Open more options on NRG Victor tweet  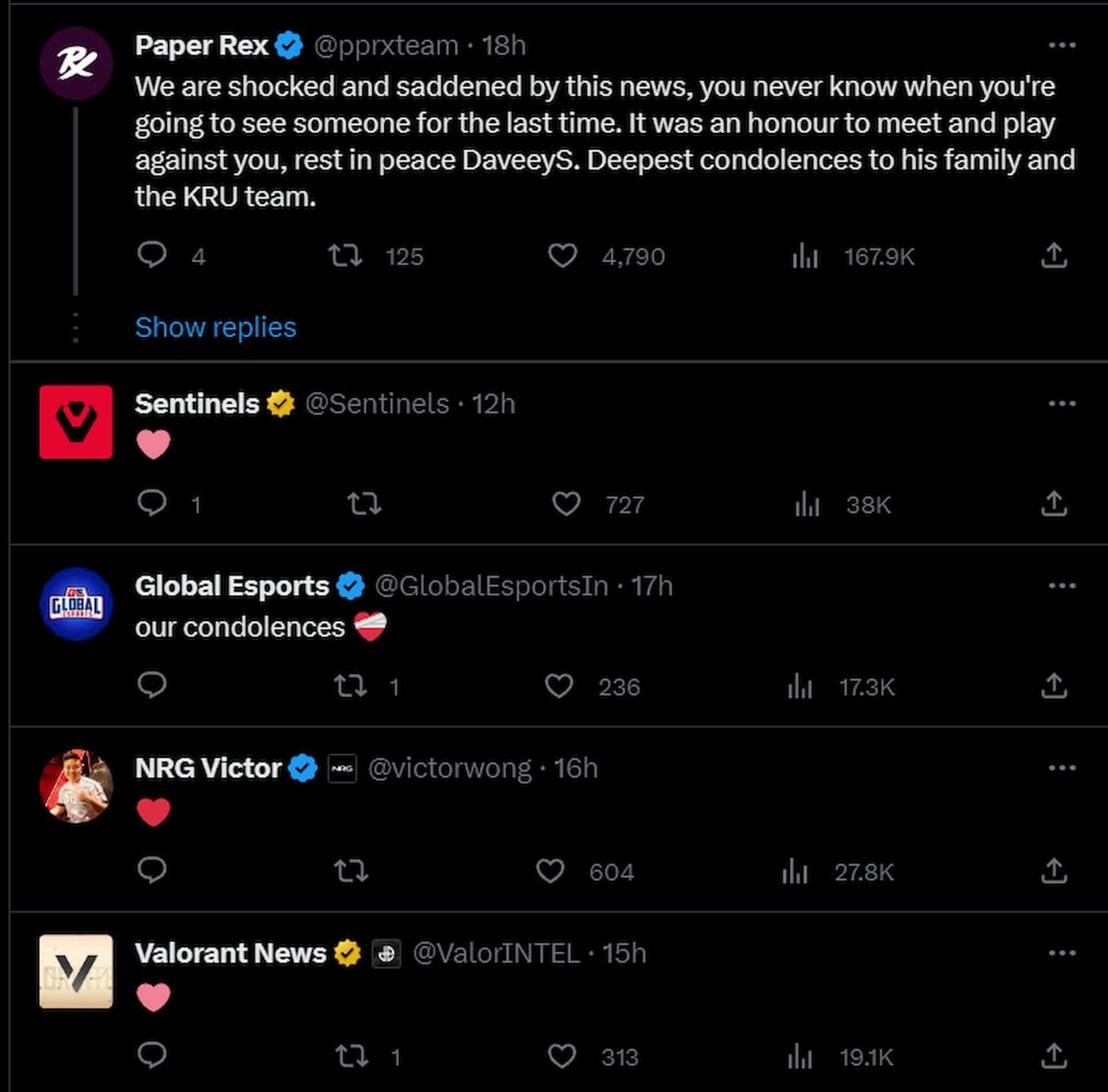(x=1062, y=768)
